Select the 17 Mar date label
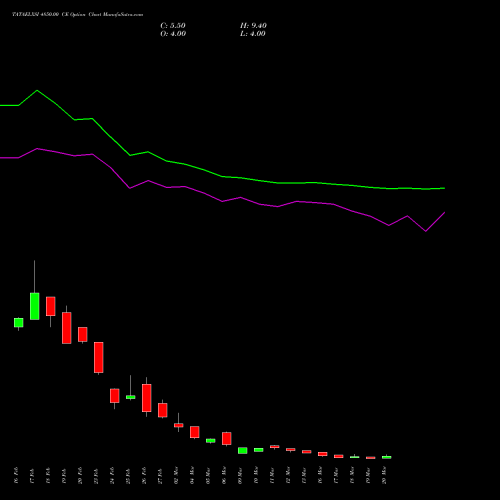 point(336,475)
